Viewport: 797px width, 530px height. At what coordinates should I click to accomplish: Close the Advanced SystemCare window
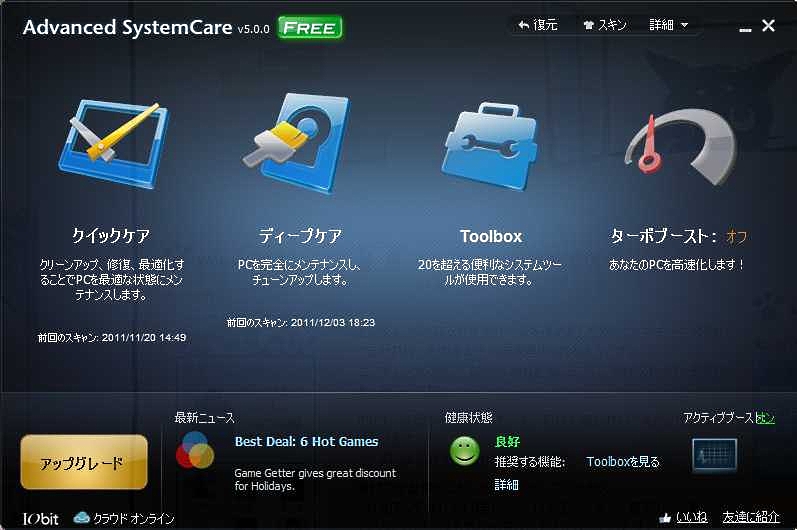coord(769,25)
